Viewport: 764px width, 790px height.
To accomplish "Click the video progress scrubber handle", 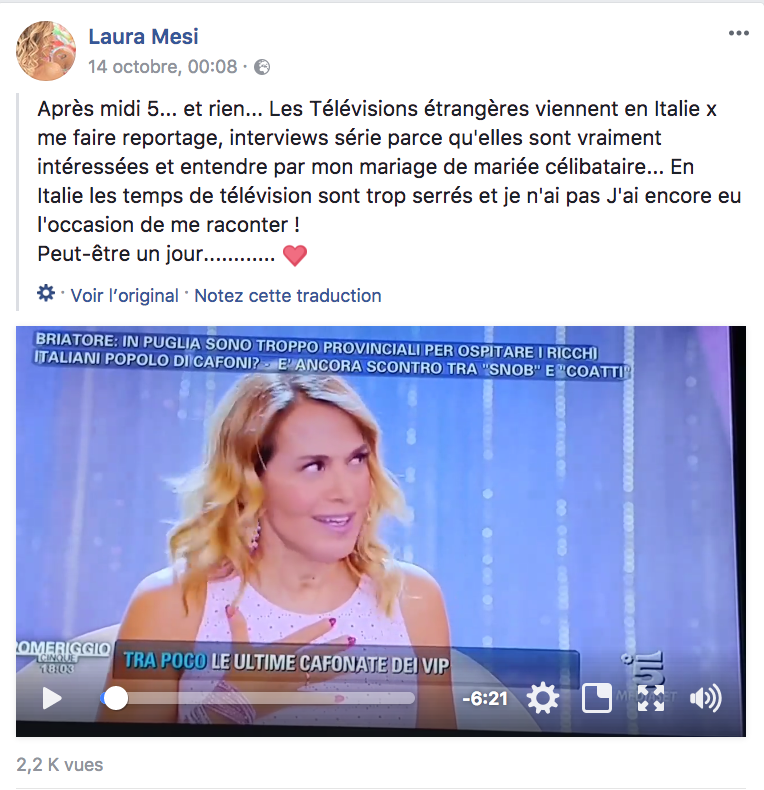I will click(x=115, y=698).
